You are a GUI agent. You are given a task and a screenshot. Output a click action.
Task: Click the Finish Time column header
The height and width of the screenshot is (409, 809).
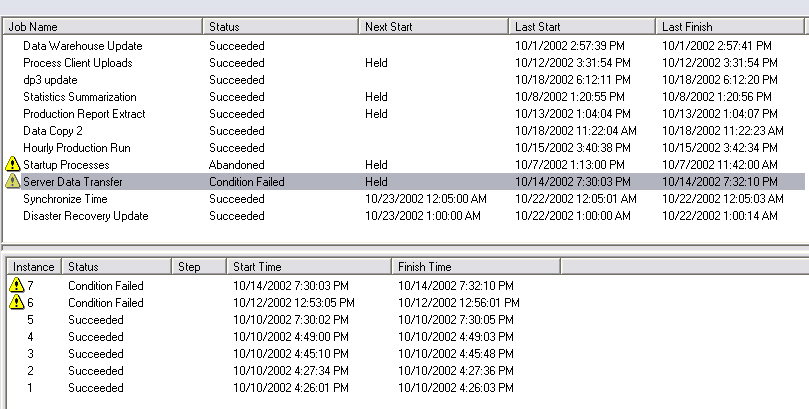point(476,267)
